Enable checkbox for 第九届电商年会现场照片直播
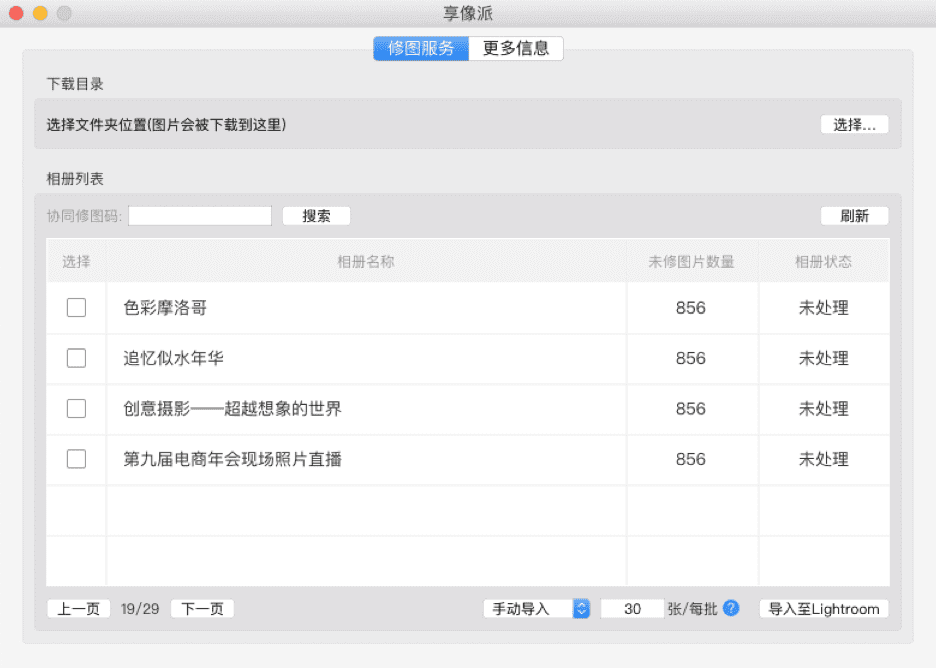Screen dimensions: 936x668 [x=76, y=459]
